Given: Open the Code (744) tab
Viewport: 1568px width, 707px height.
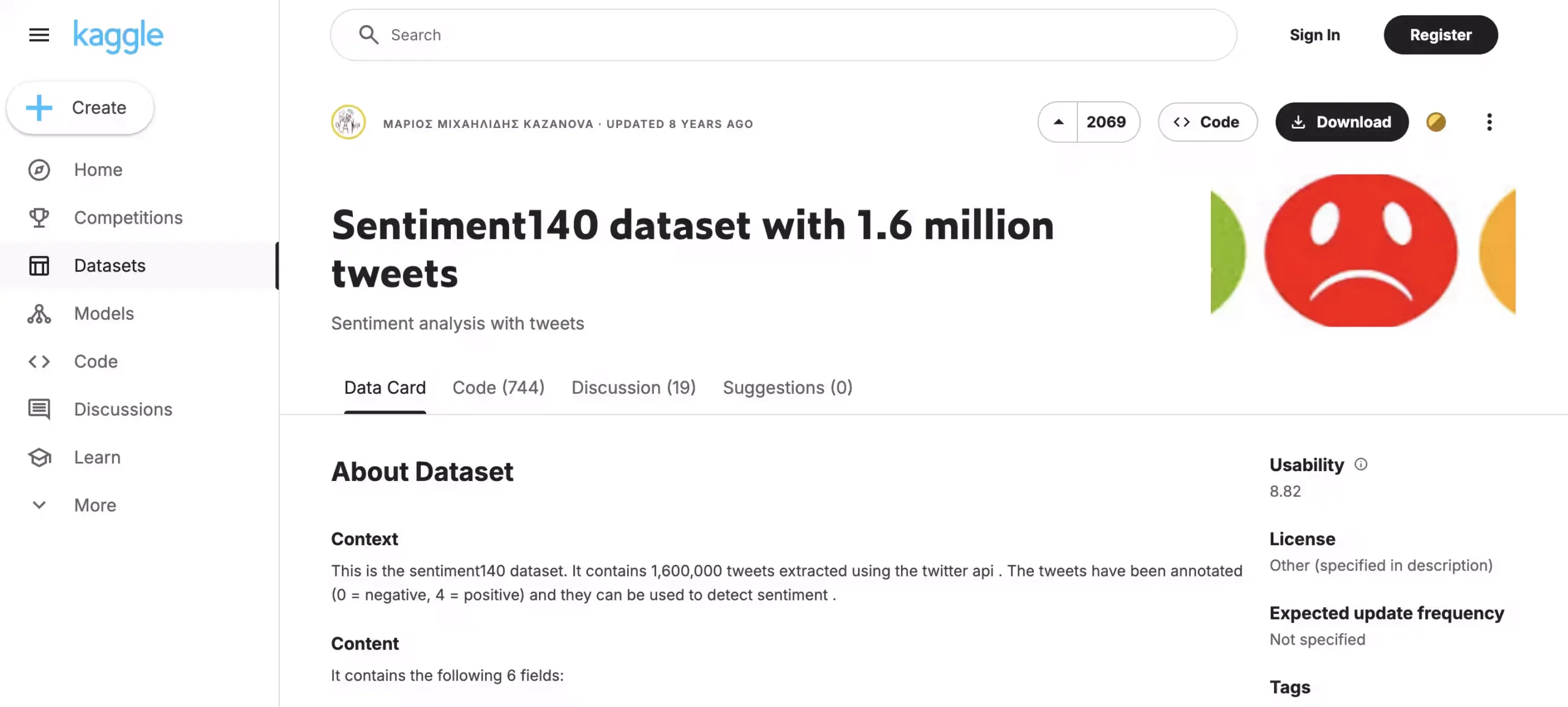Looking at the screenshot, I should (498, 387).
